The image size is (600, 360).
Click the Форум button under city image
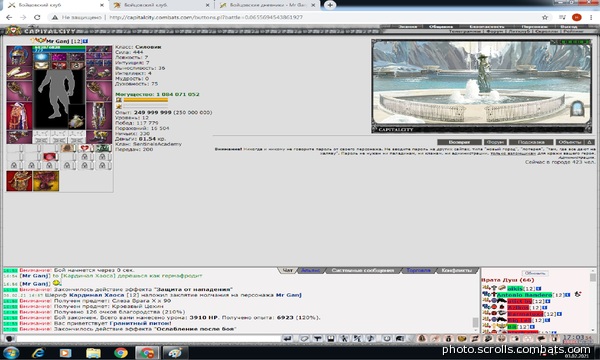pyautogui.click(x=495, y=142)
